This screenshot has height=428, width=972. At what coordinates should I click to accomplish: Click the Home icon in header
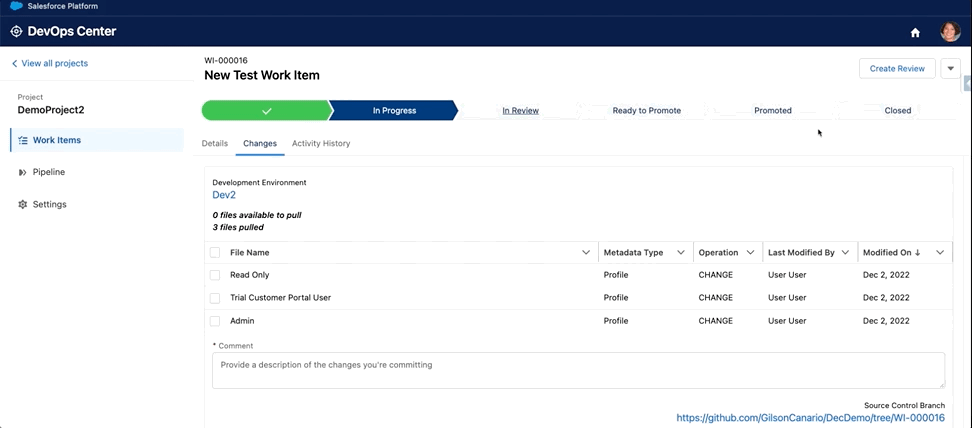914,32
